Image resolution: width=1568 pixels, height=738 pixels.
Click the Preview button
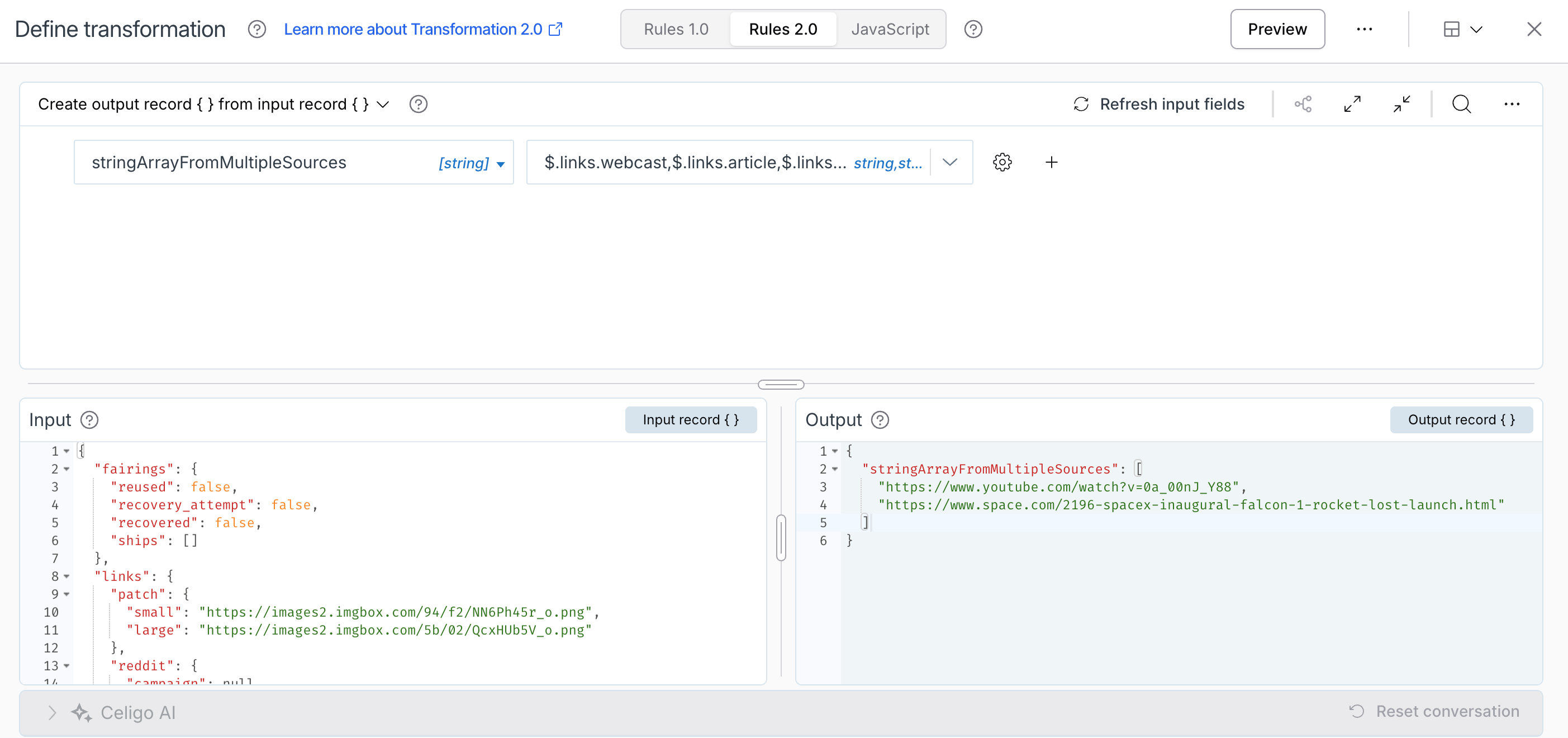pos(1276,29)
